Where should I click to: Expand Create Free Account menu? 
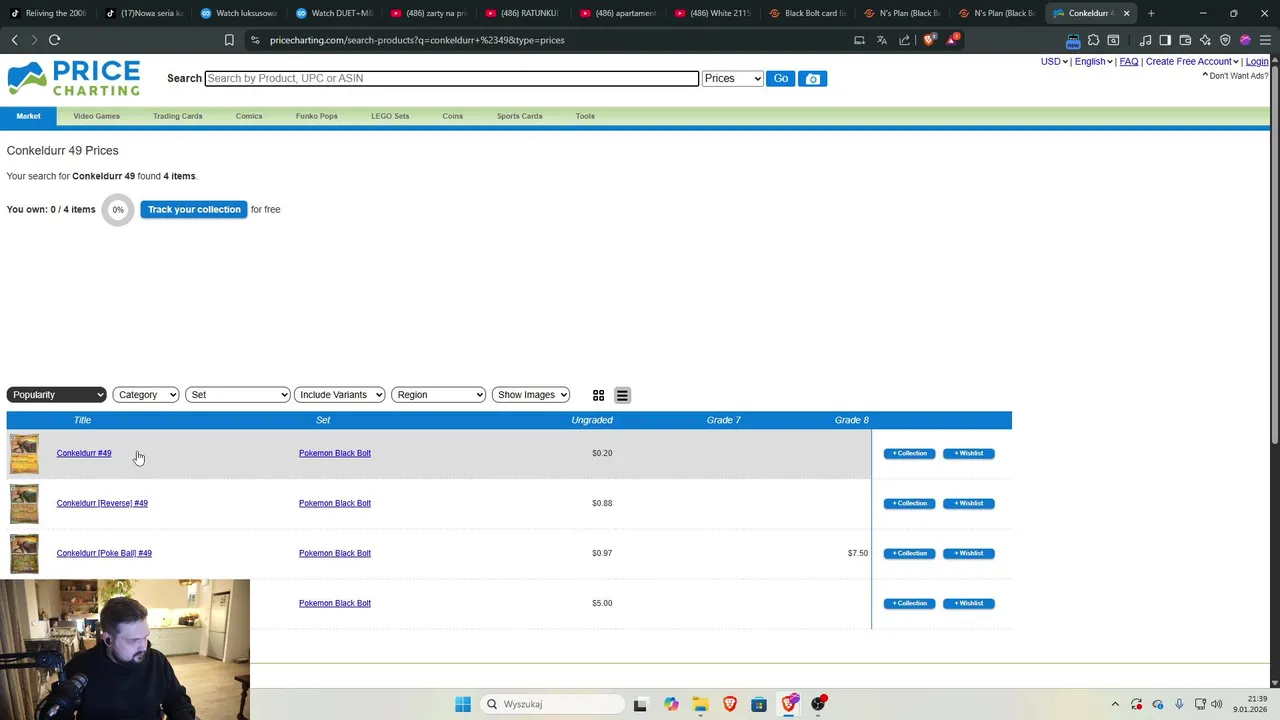click(1192, 61)
